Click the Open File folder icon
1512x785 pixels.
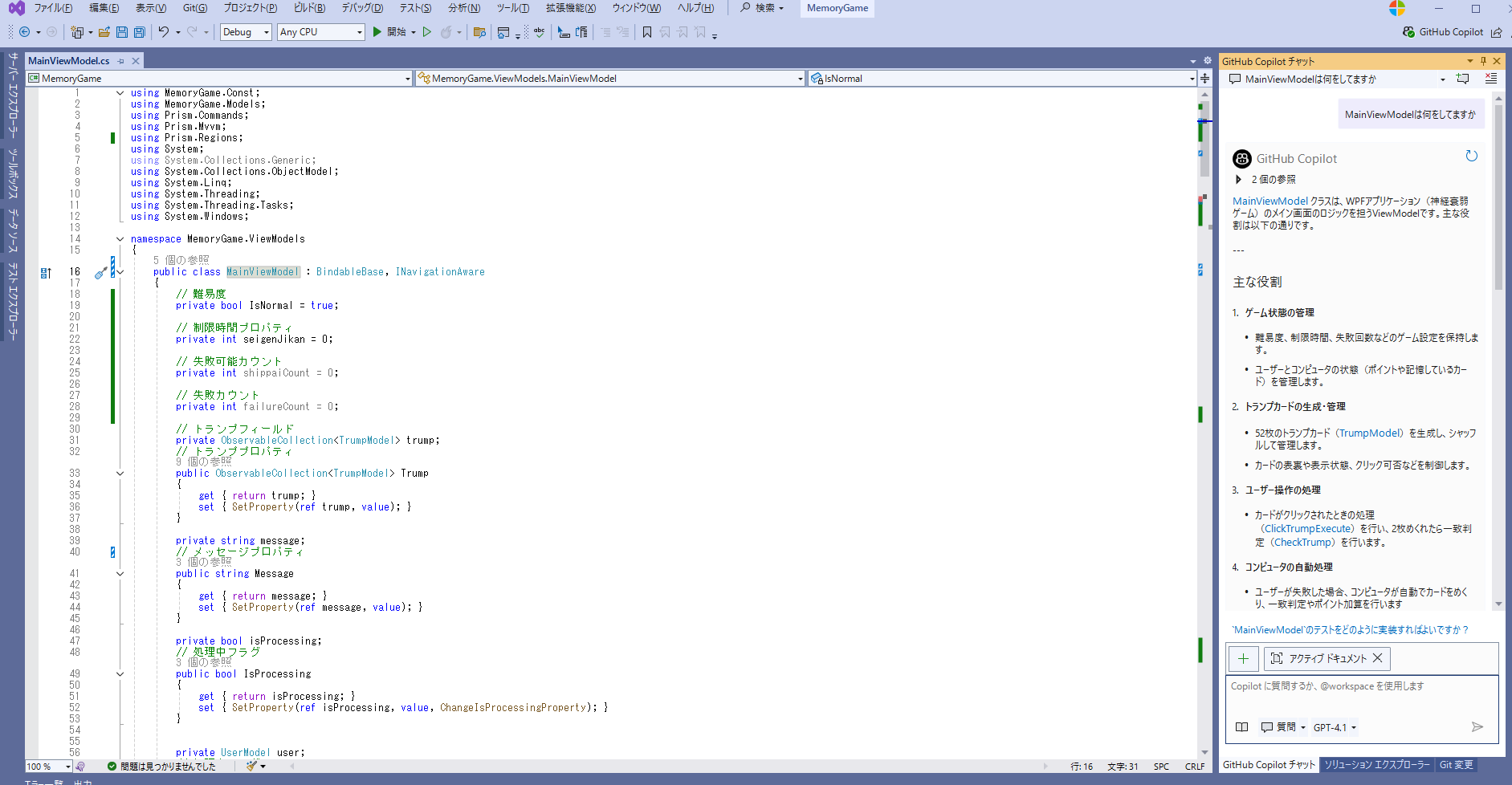tap(104, 32)
